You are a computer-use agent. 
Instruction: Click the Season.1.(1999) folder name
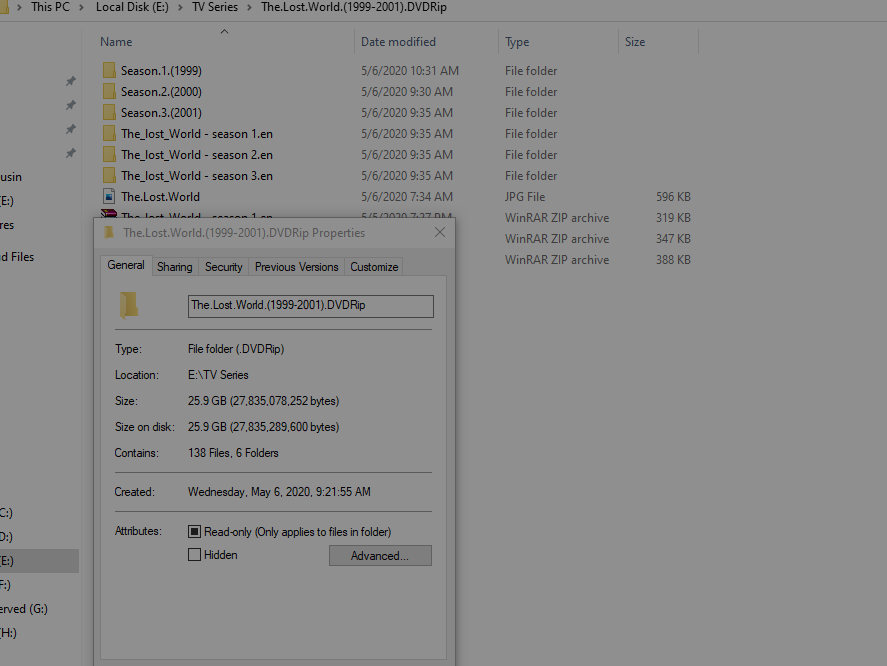[161, 71]
